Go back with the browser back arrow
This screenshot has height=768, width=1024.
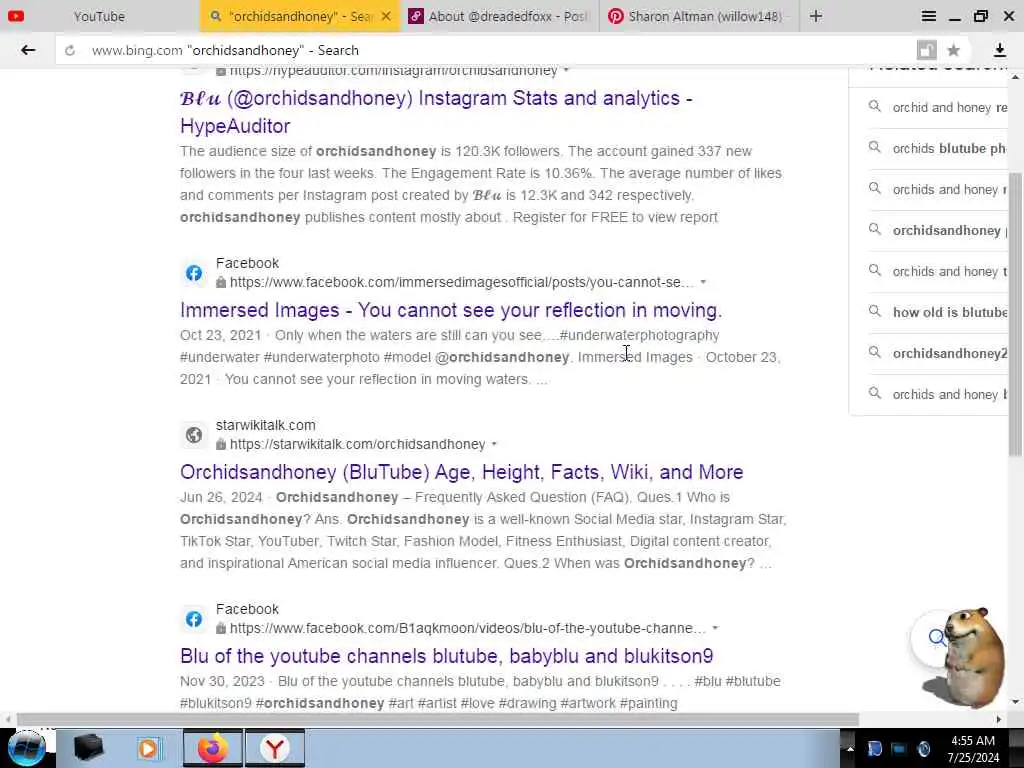point(27,50)
